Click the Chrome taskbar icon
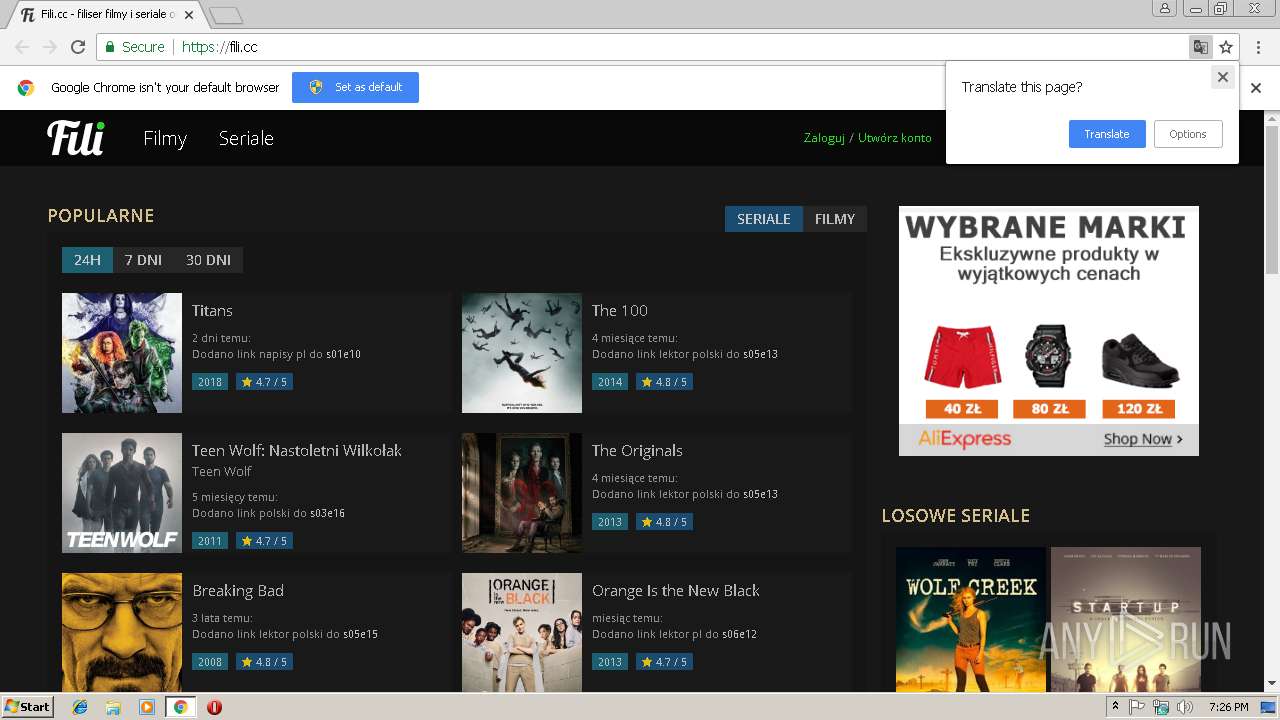This screenshot has width=1280, height=720. [180, 707]
